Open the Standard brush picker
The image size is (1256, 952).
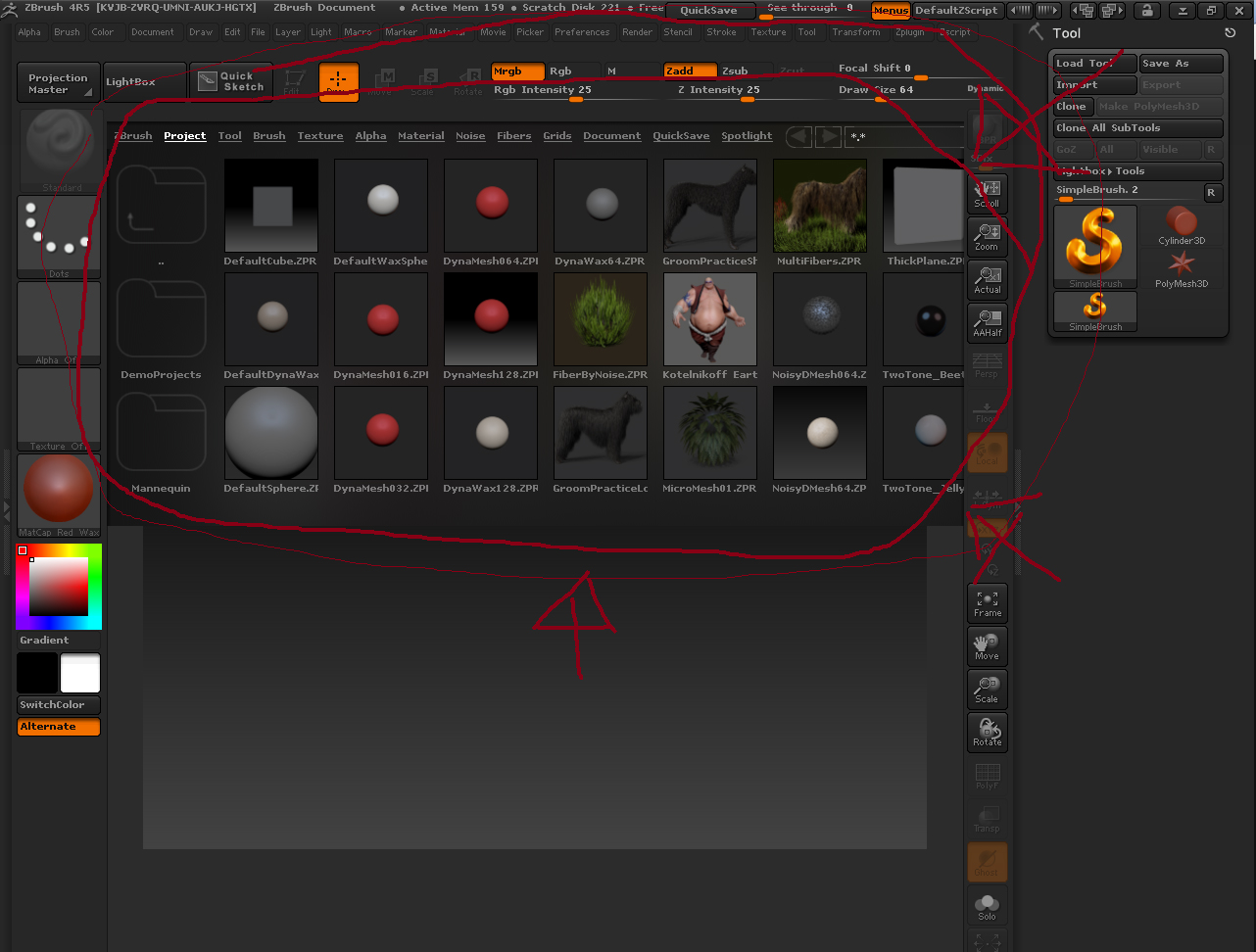pyautogui.click(x=59, y=151)
